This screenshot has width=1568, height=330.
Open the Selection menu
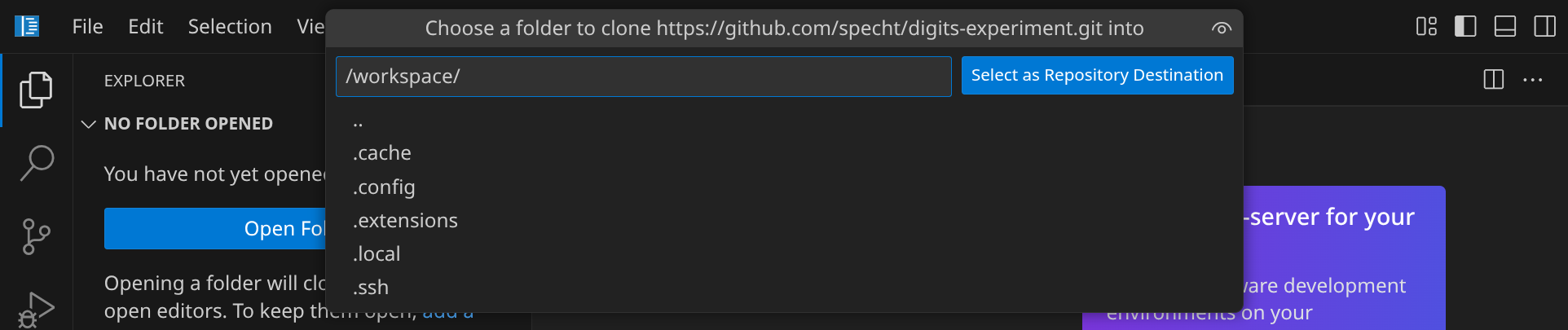pos(230,27)
